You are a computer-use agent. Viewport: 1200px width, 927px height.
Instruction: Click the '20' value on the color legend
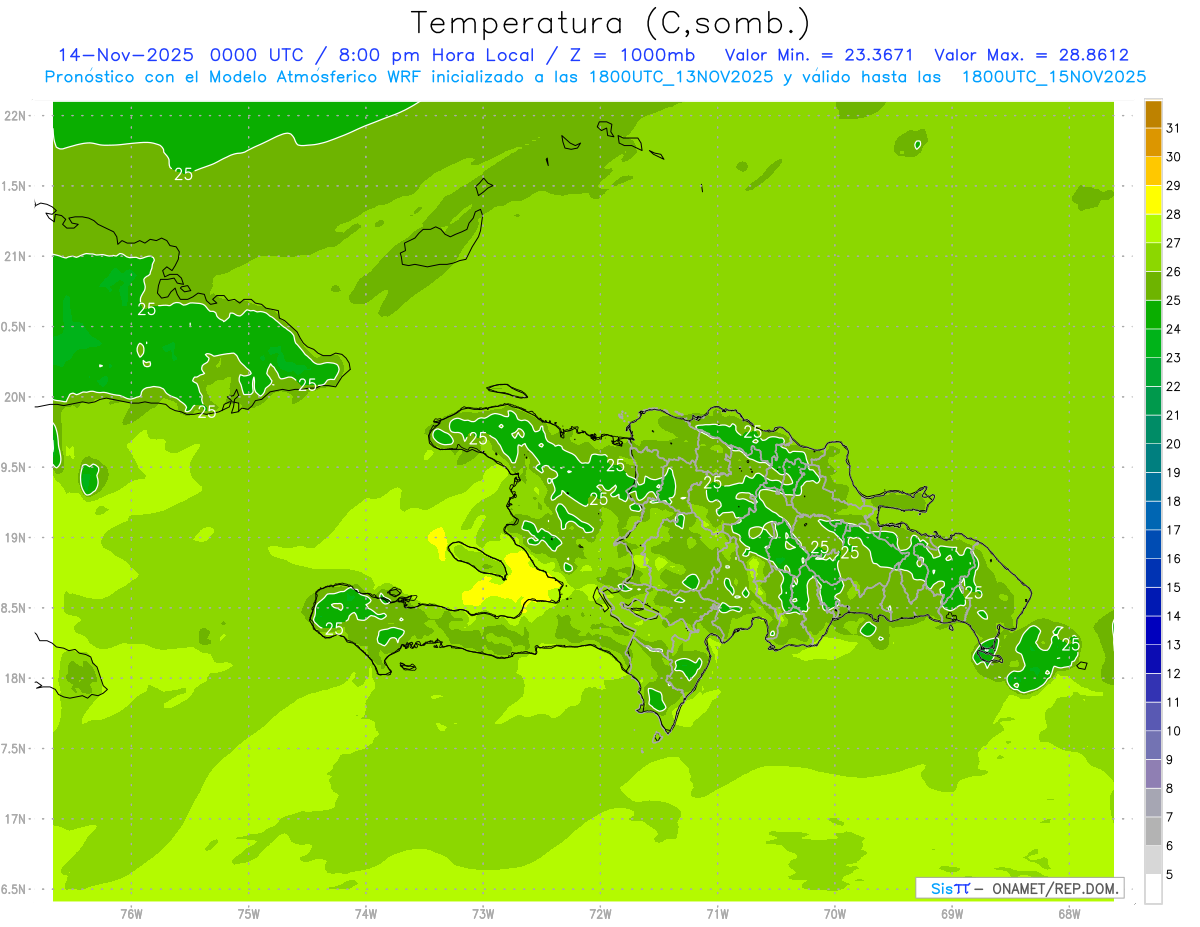point(1174,444)
